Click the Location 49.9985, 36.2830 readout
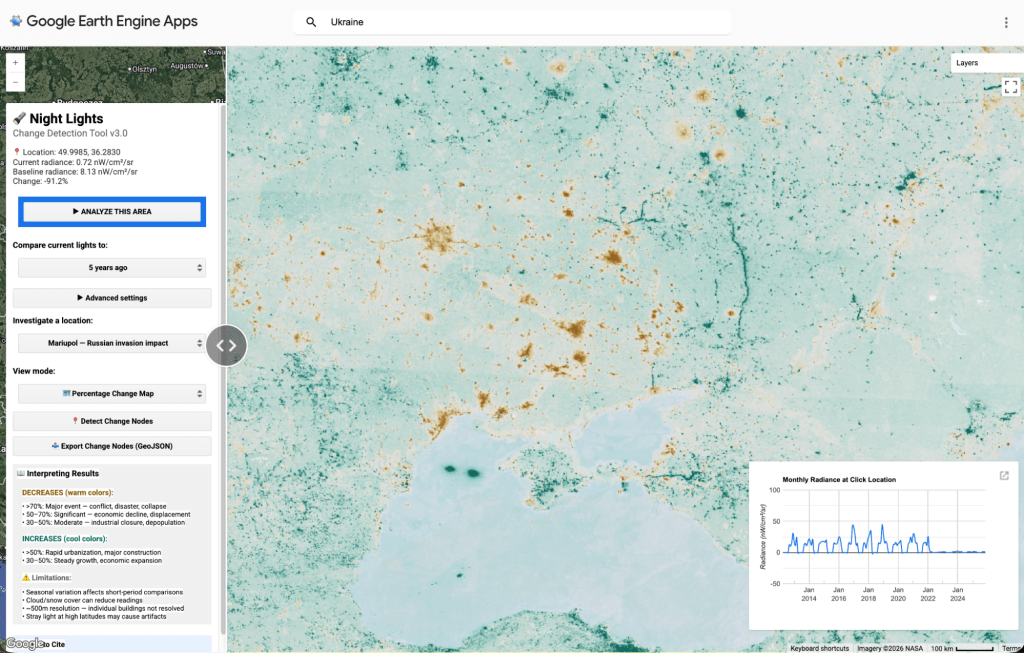1024x653 pixels. pos(67,152)
